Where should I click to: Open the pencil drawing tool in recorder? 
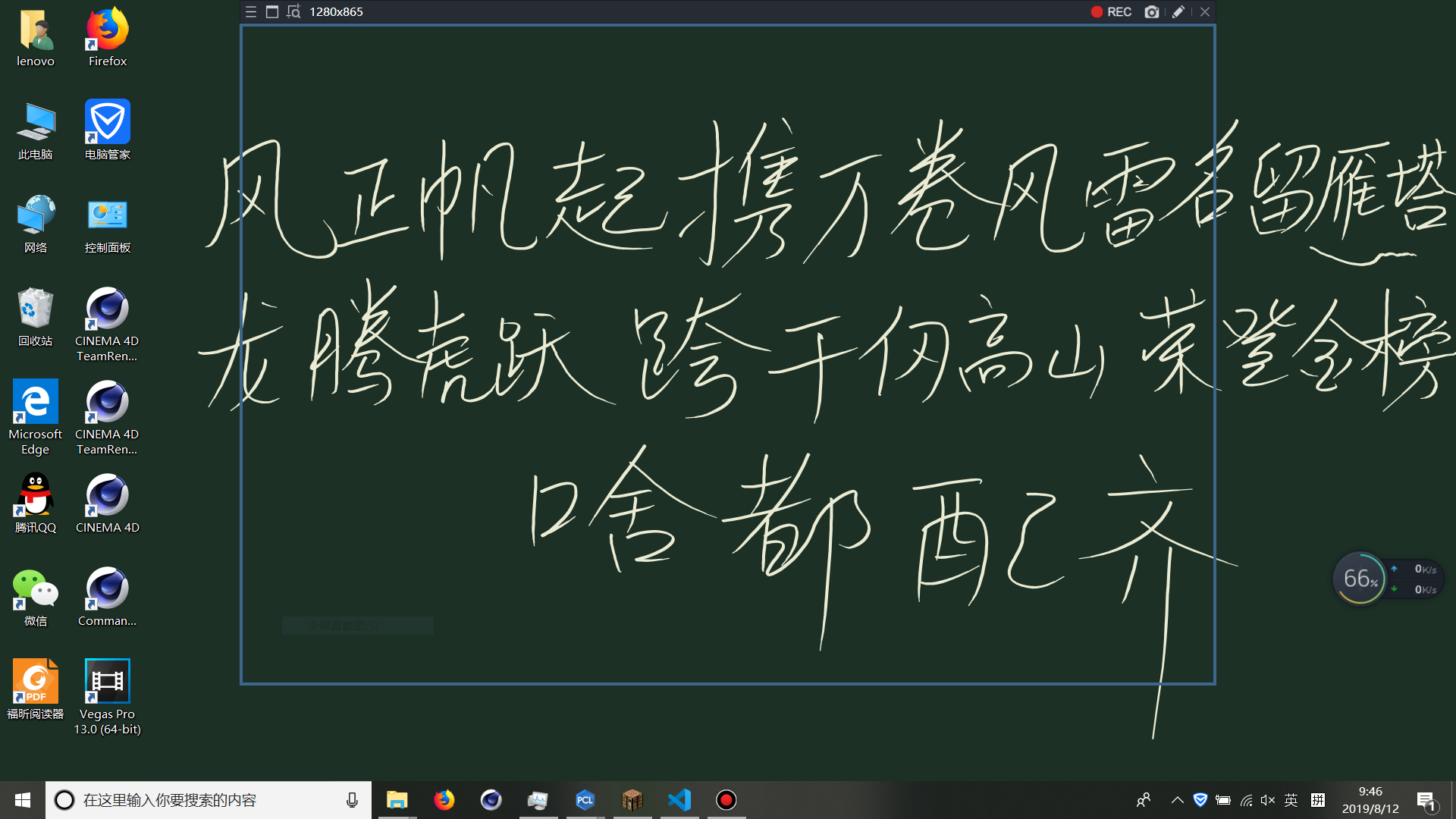tap(1178, 12)
